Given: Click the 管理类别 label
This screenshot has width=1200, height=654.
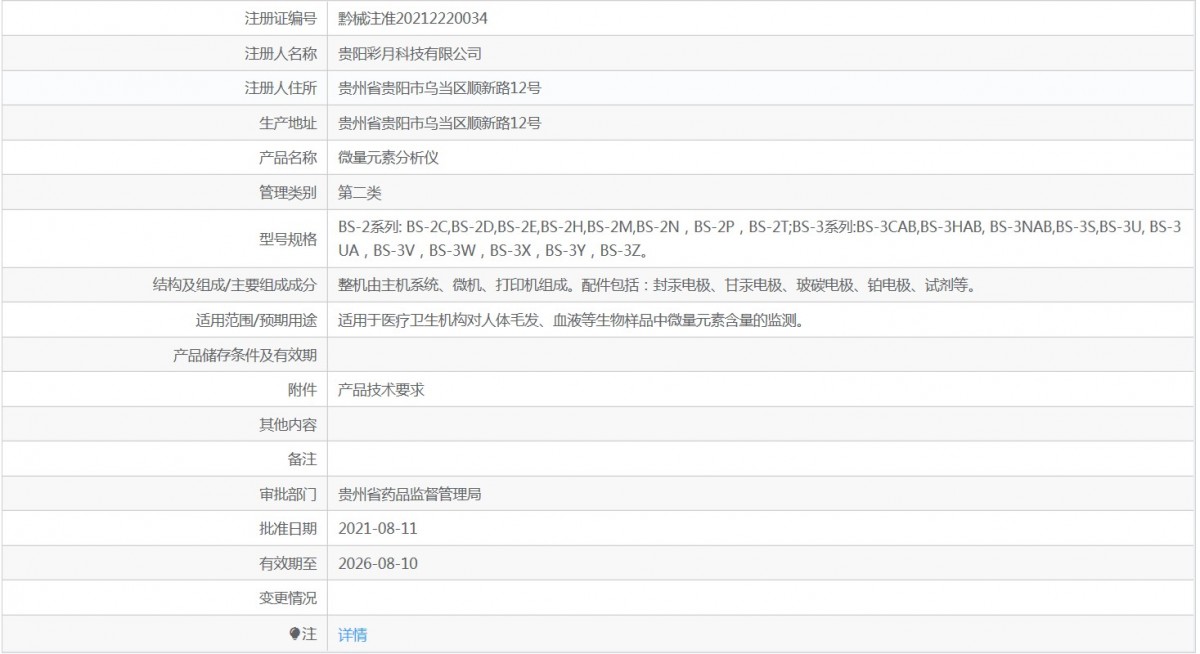Looking at the screenshot, I should point(288,193).
